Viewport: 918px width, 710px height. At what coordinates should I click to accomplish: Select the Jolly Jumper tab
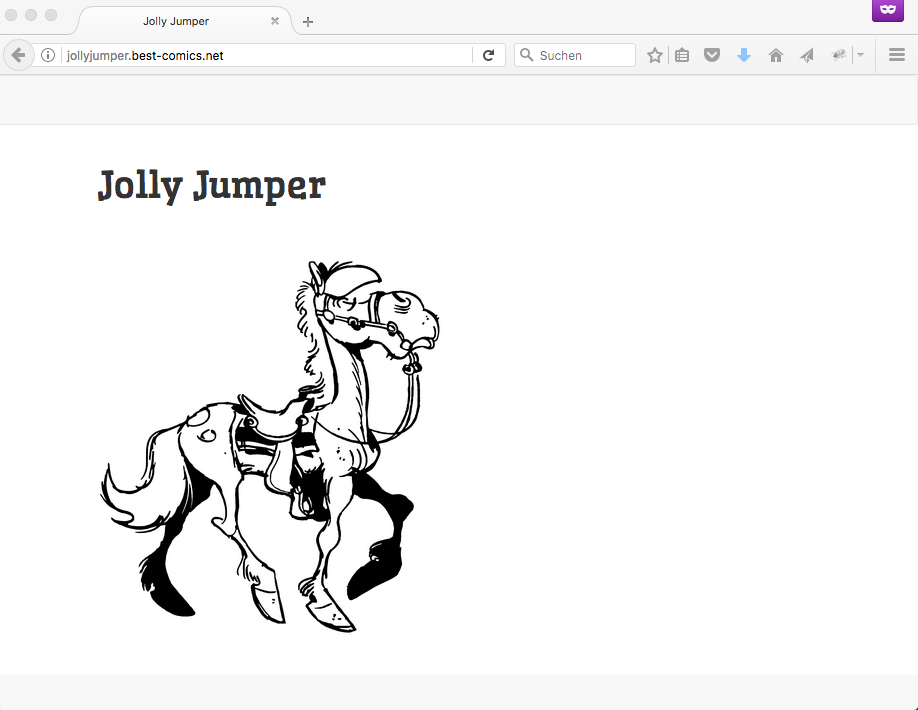click(184, 21)
